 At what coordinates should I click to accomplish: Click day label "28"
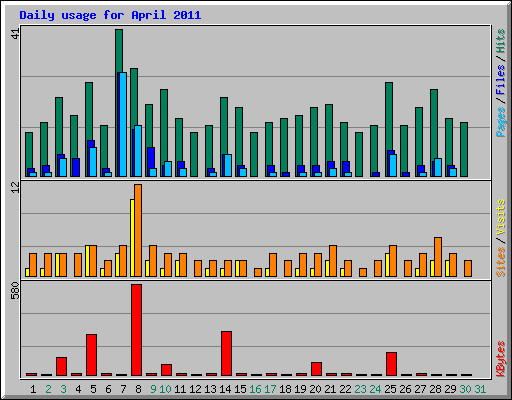tap(435, 389)
